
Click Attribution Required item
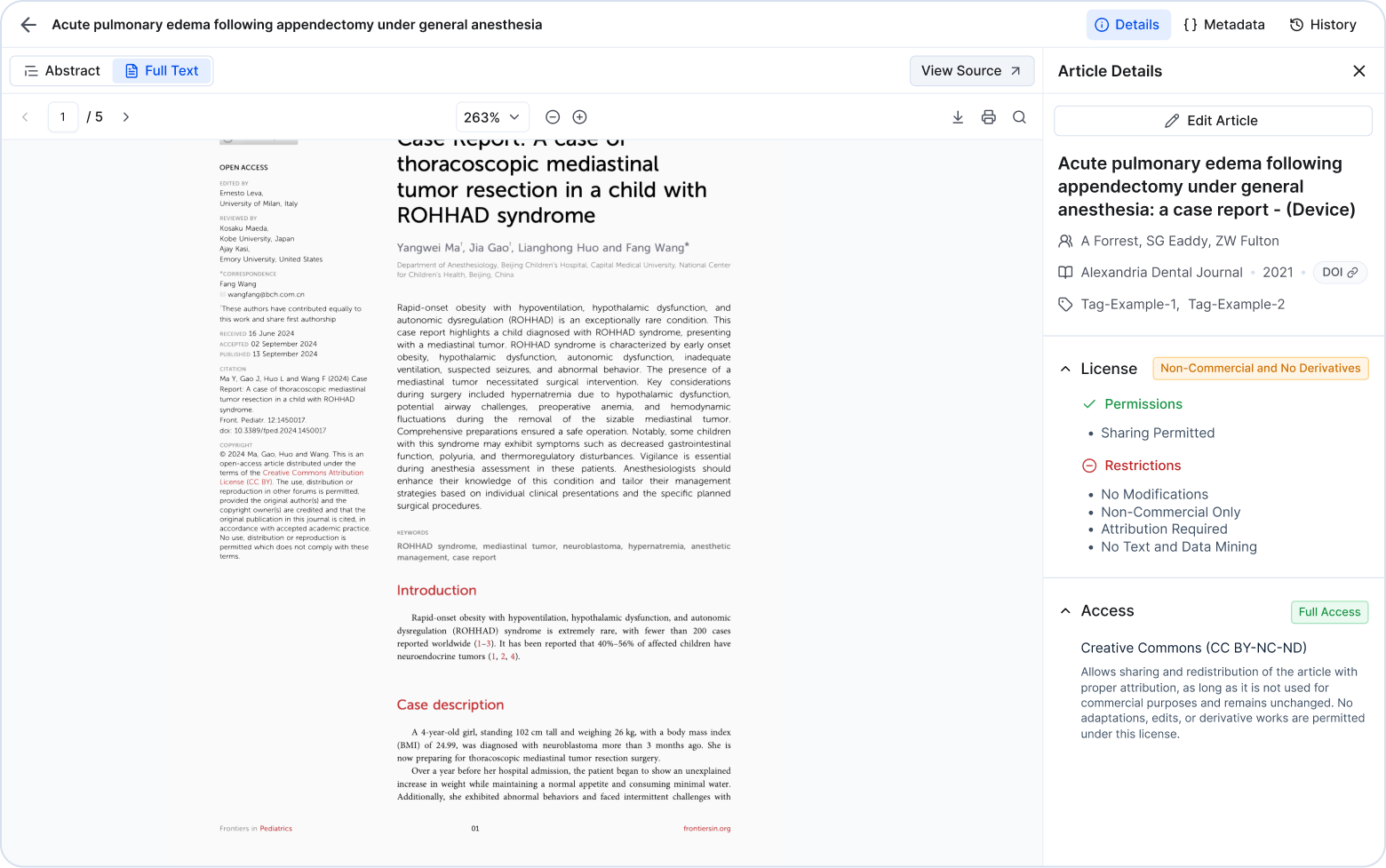[x=1164, y=529]
